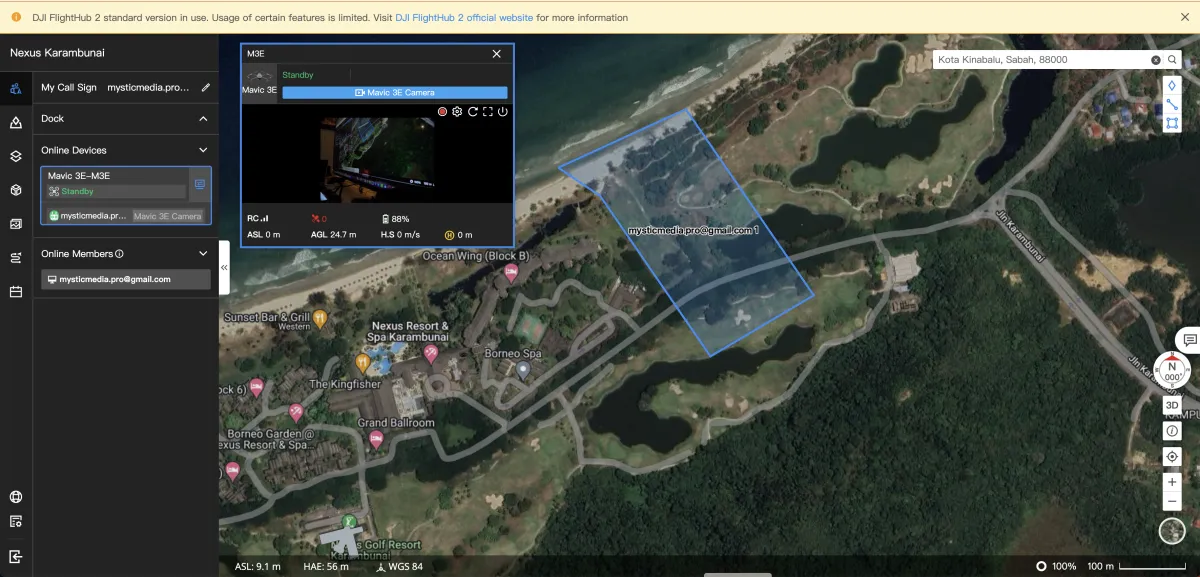Open the Layers sidebar icon
The width and height of the screenshot is (1200, 577).
point(15,156)
